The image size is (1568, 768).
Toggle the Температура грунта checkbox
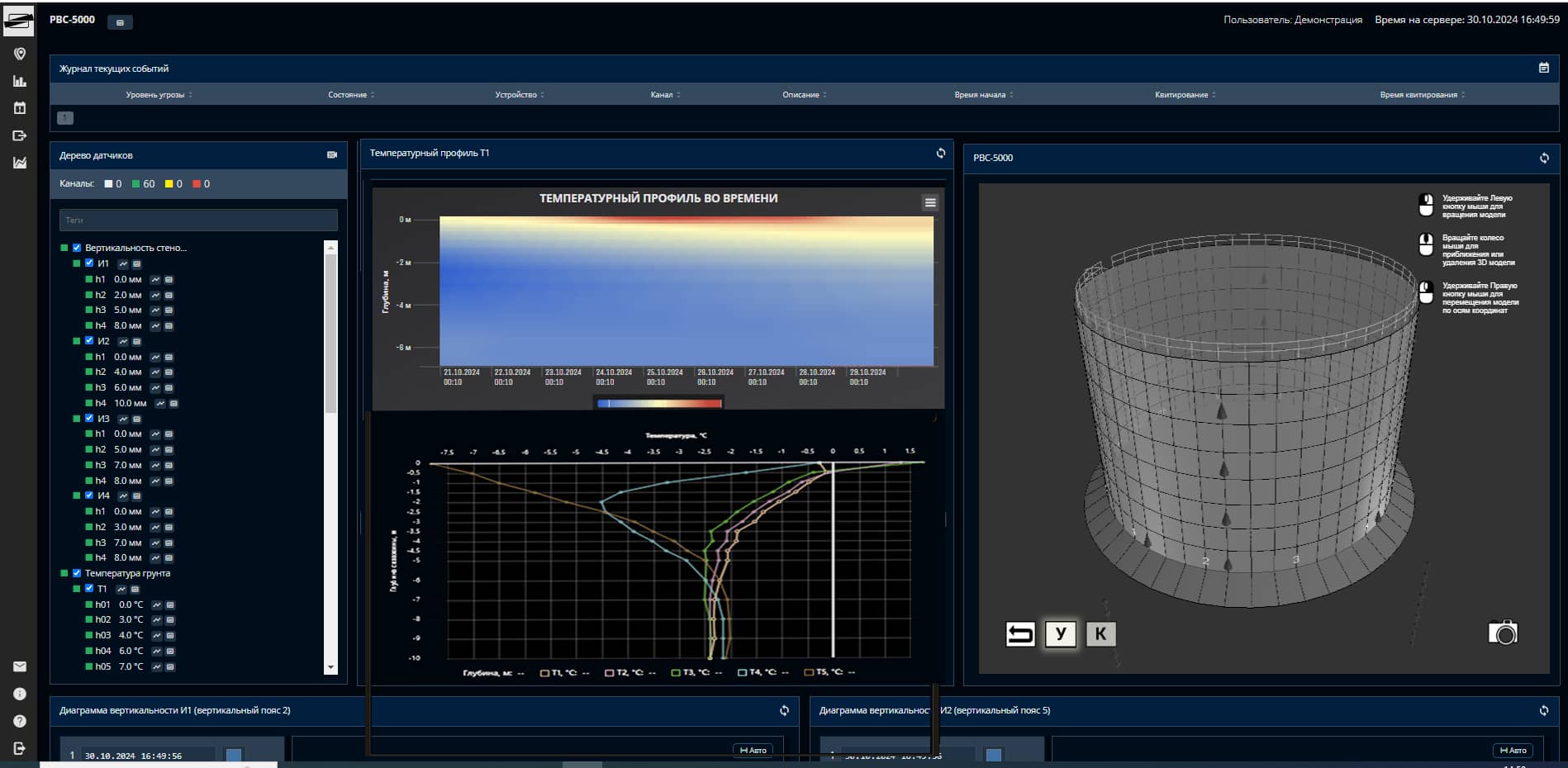pyautogui.click(x=77, y=573)
